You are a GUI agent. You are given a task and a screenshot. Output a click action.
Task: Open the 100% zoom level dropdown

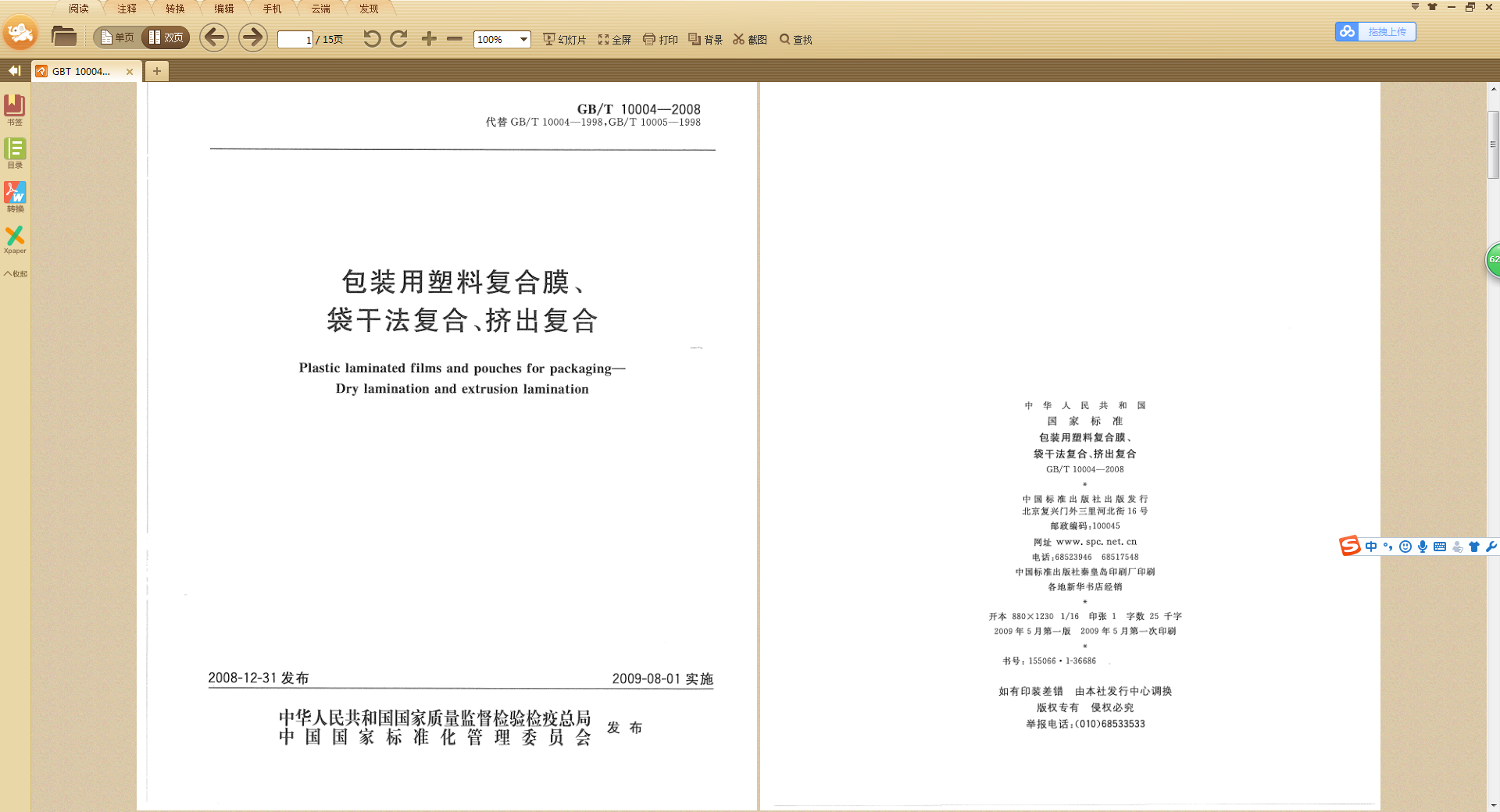[523, 40]
